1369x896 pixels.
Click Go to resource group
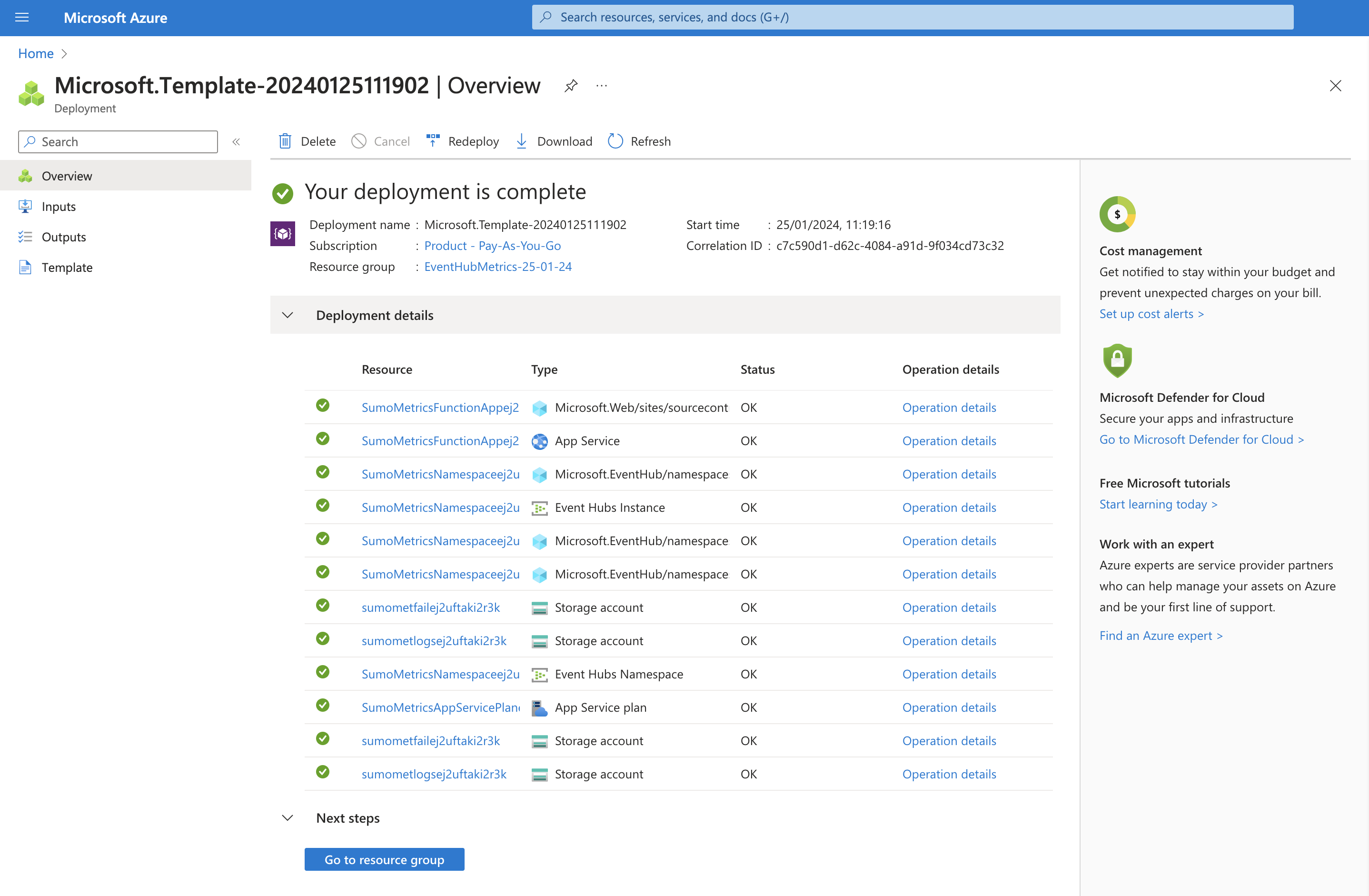[384, 859]
